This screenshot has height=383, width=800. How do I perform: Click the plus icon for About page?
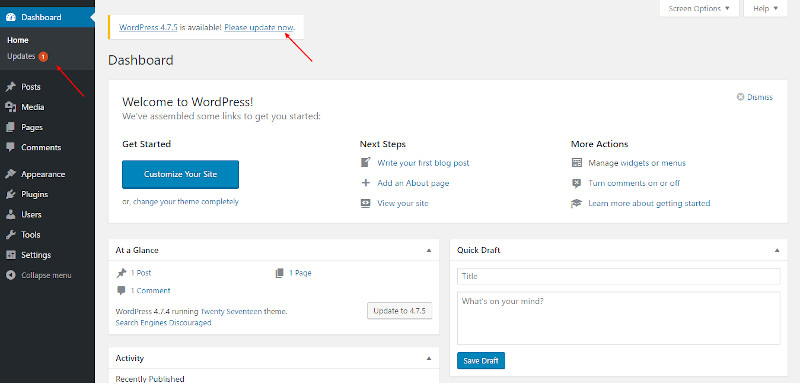click(x=365, y=183)
